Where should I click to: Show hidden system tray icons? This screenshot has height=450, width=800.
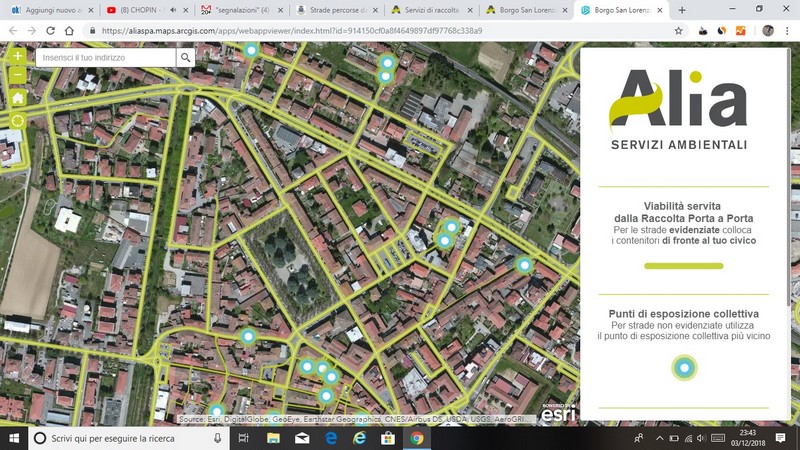pos(659,438)
